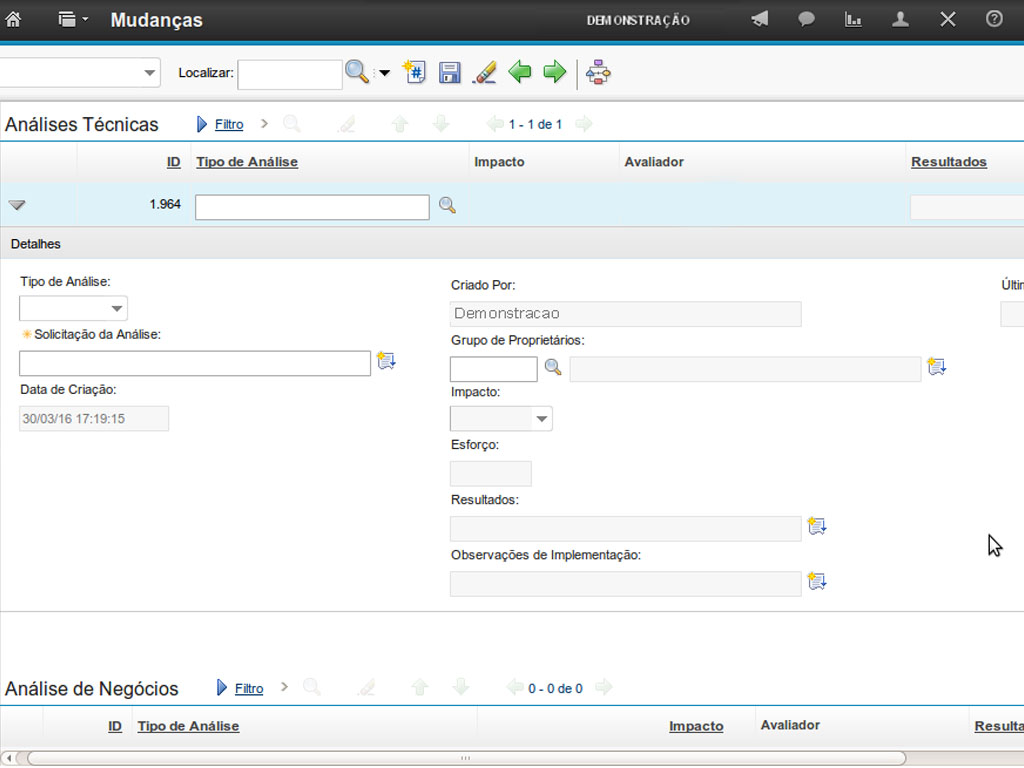Sort by Resultados column header
This screenshot has width=1024, height=768.
(948, 162)
